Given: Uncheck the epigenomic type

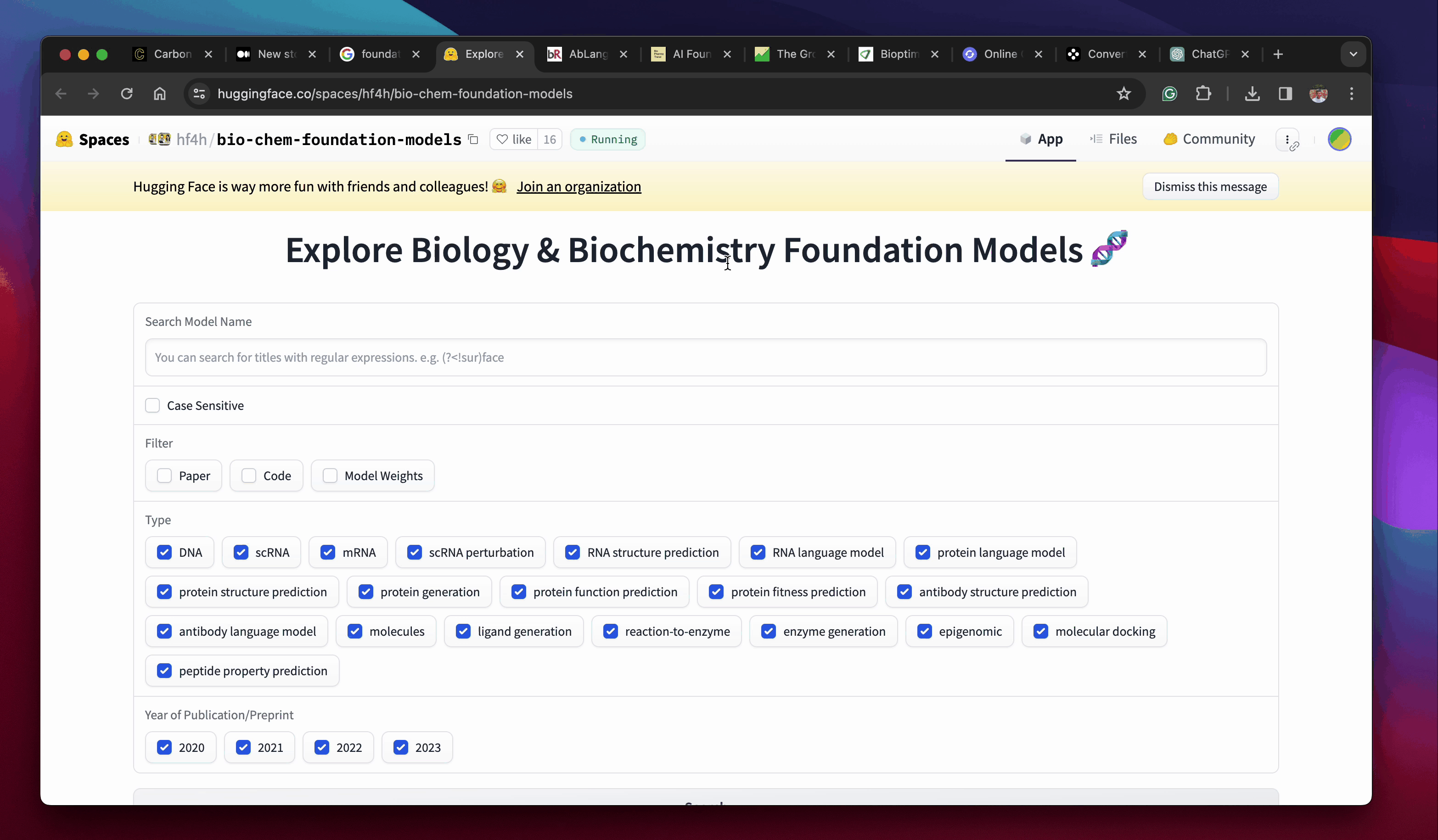Looking at the screenshot, I should [924, 631].
